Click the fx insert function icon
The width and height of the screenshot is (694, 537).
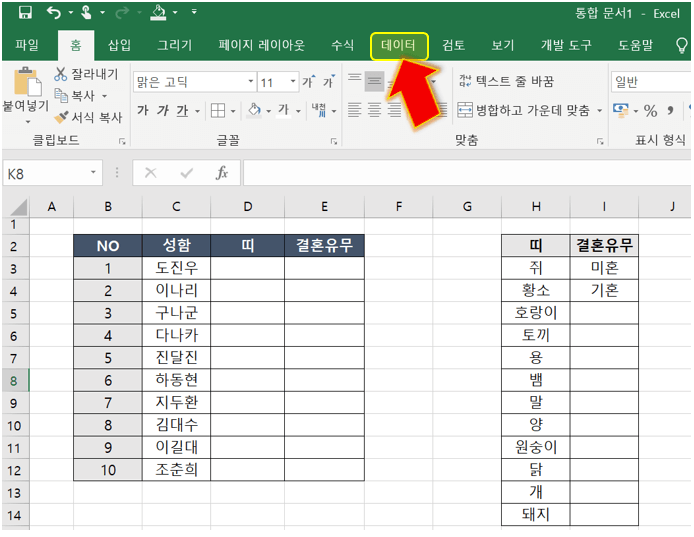pos(222,173)
